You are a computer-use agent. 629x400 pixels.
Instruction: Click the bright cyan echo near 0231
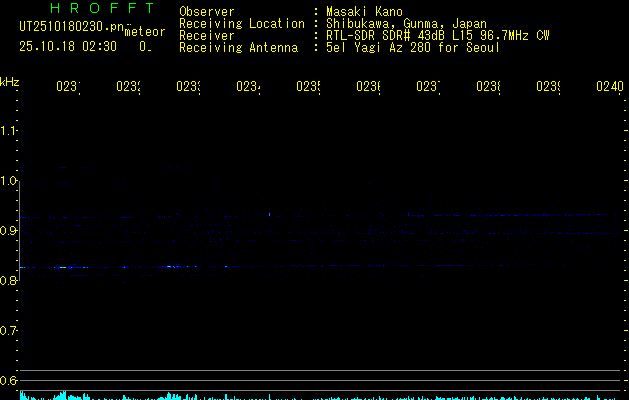61,267
